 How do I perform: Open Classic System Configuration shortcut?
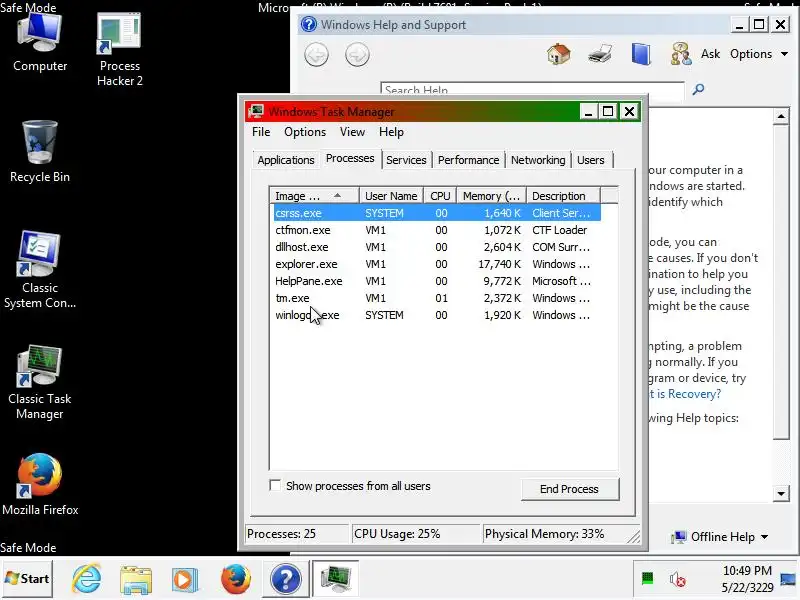(x=40, y=269)
